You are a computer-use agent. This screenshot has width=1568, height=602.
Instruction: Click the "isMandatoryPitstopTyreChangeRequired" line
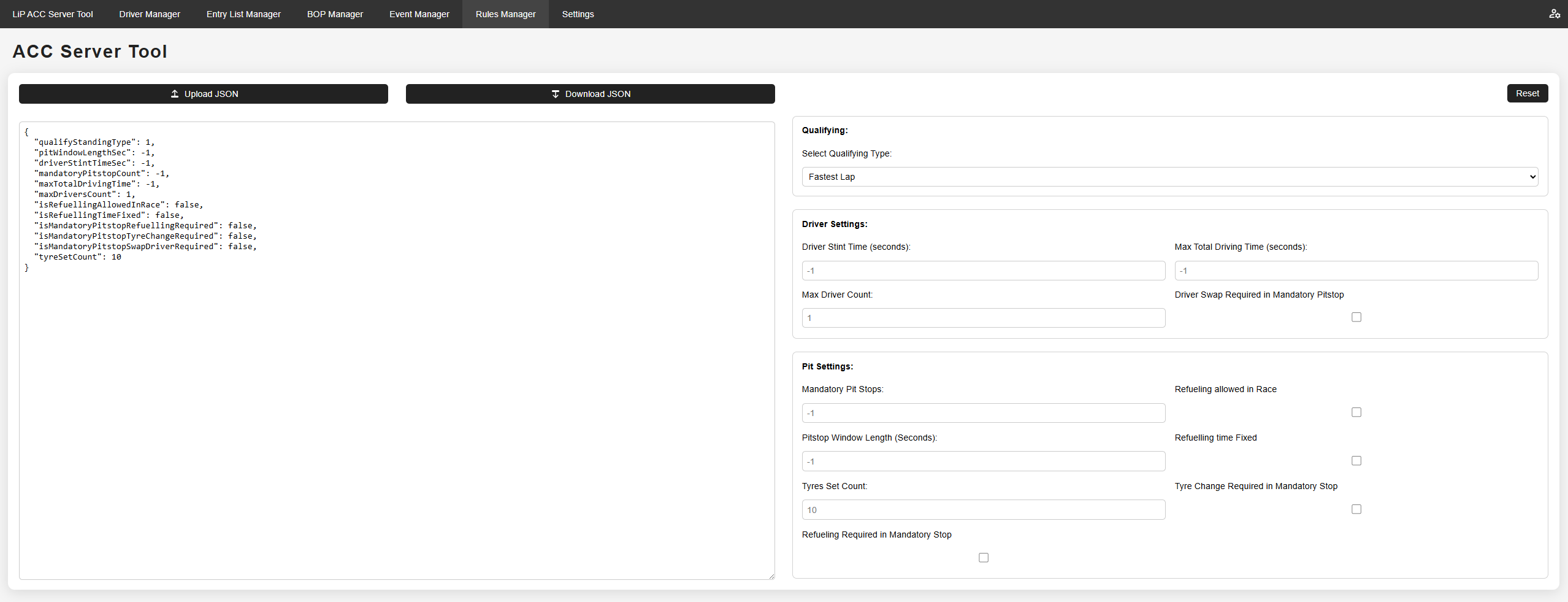pyautogui.click(x=145, y=236)
